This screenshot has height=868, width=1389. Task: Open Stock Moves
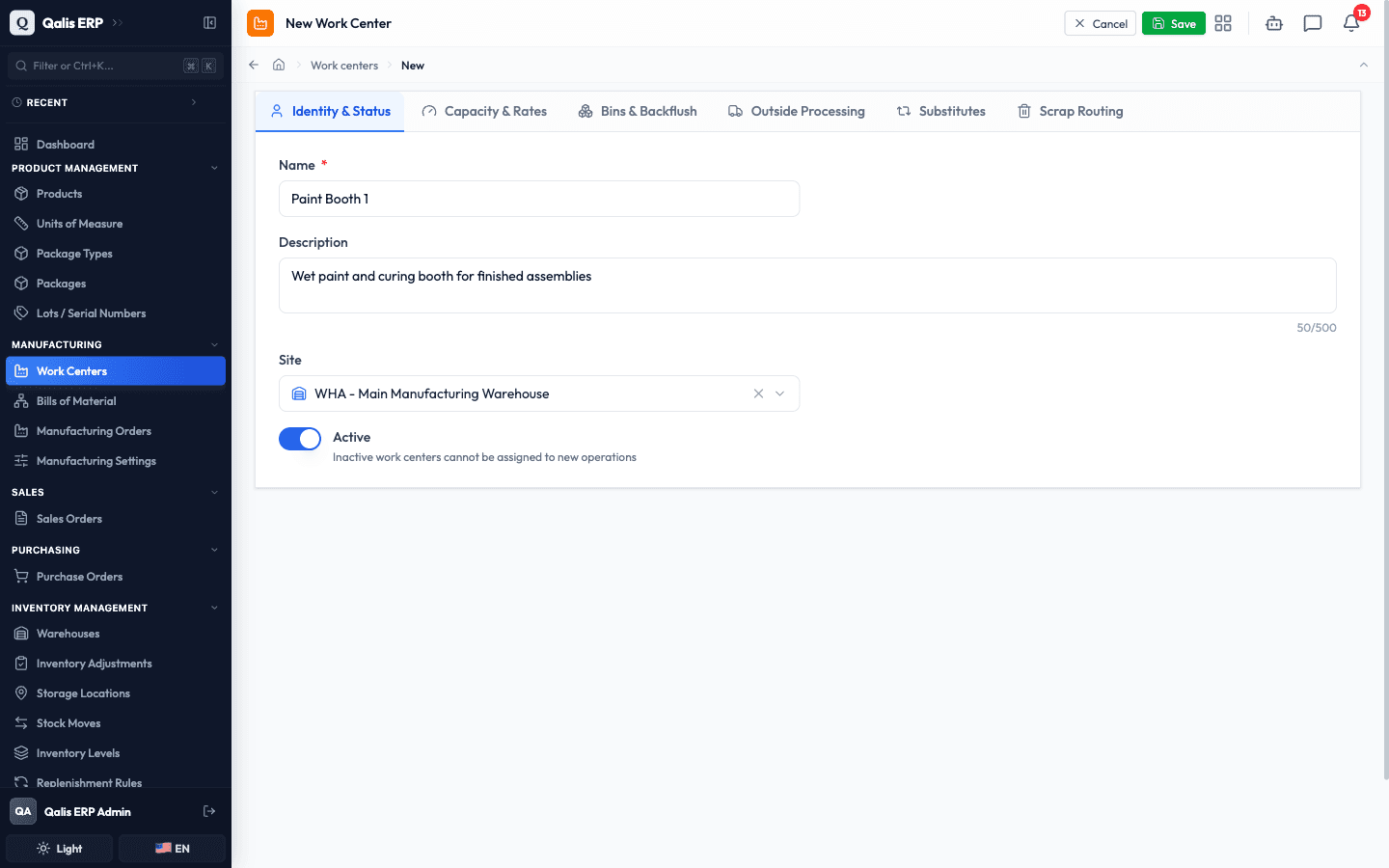116,723
